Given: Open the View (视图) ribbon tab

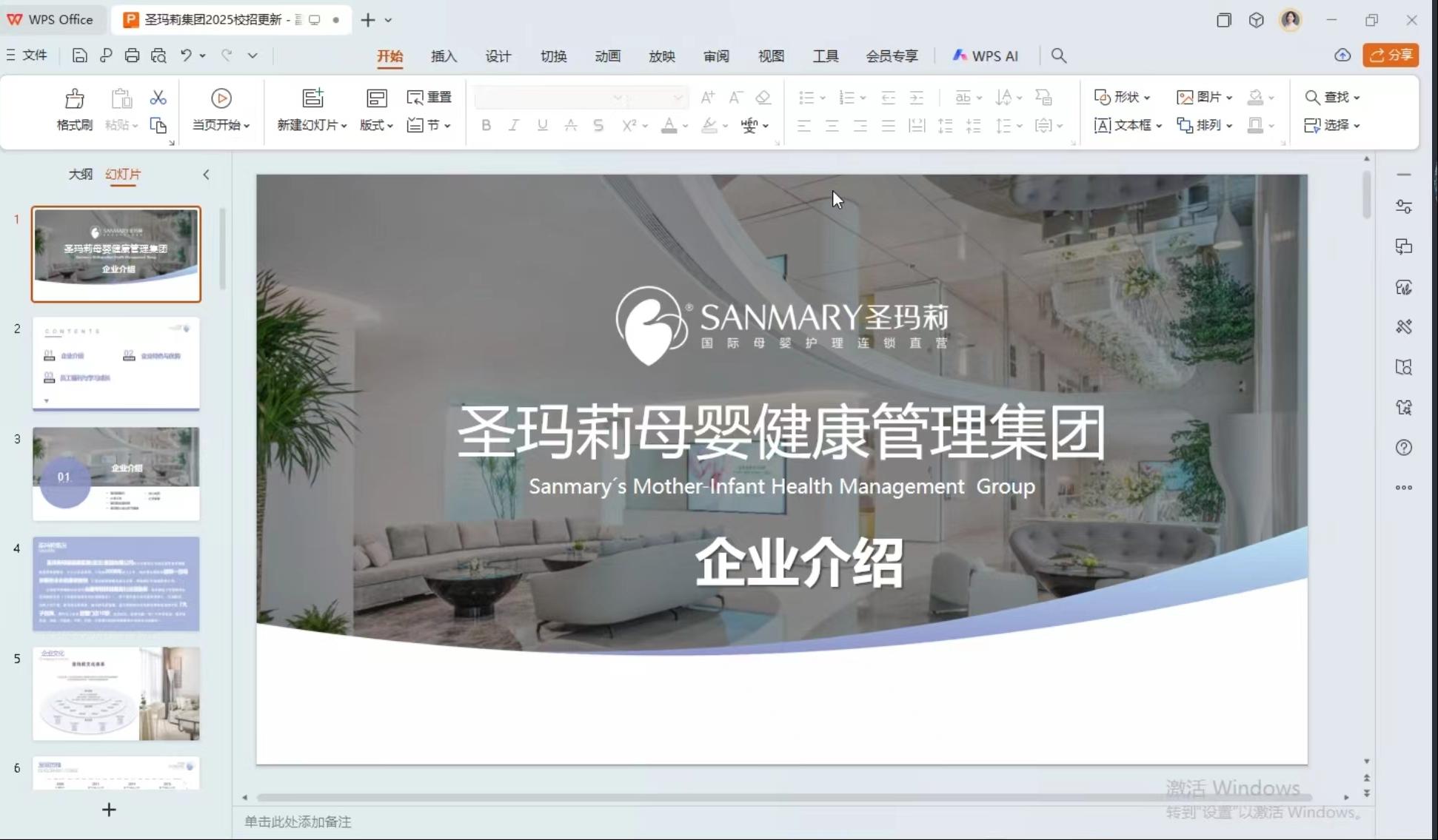Looking at the screenshot, I should coord(771,56).
